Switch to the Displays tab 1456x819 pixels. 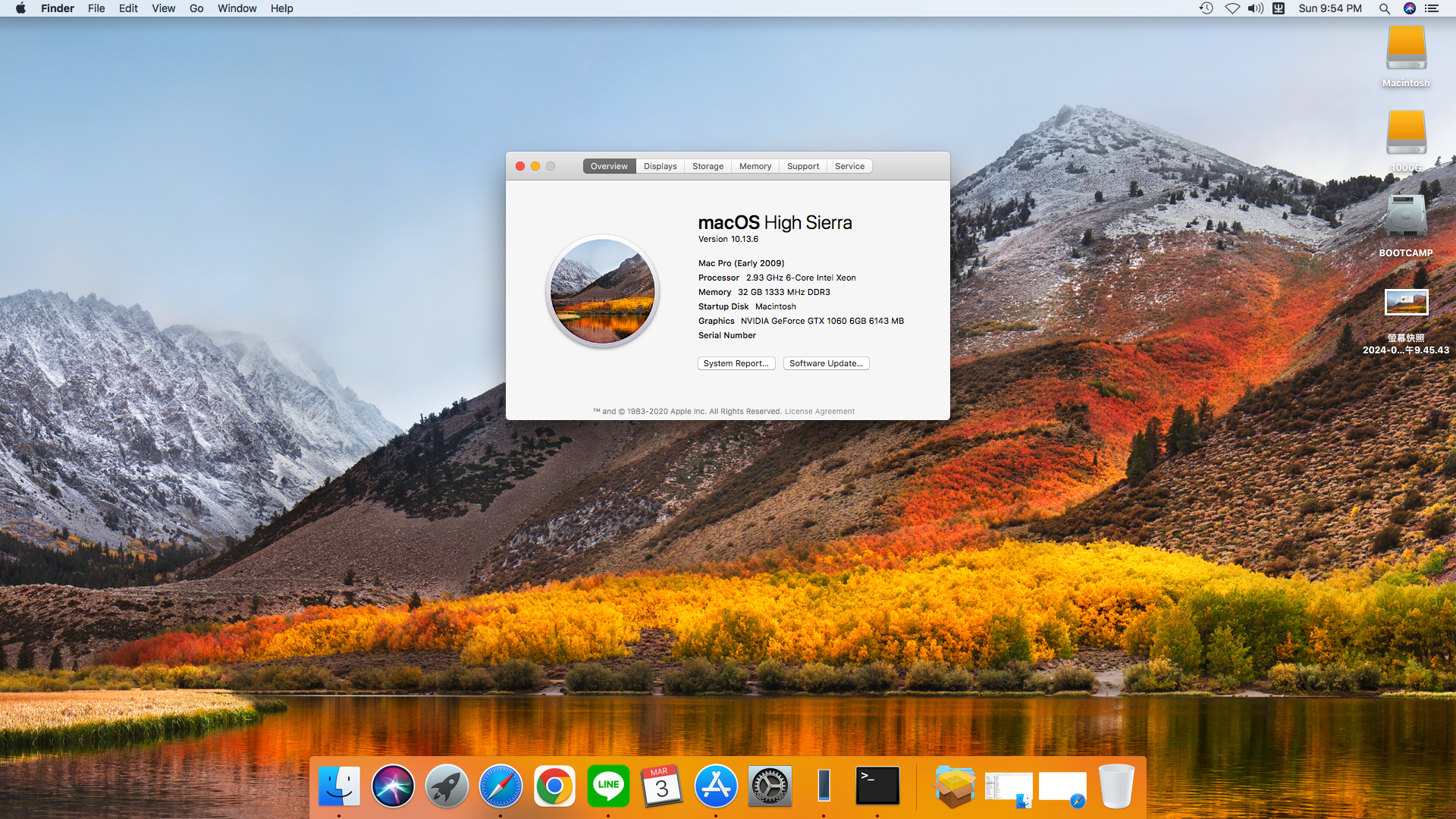(x=659, y=166)
